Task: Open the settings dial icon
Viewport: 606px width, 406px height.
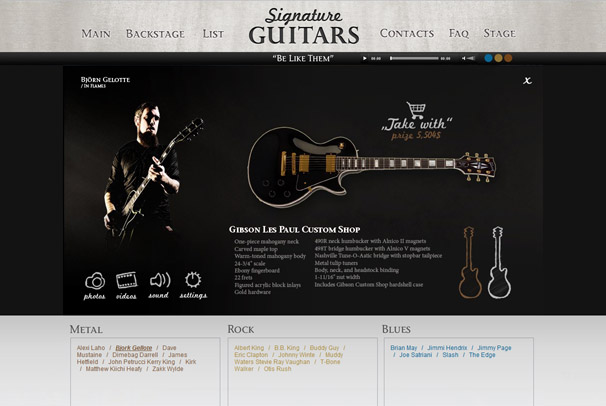Action: click(193, 280)
